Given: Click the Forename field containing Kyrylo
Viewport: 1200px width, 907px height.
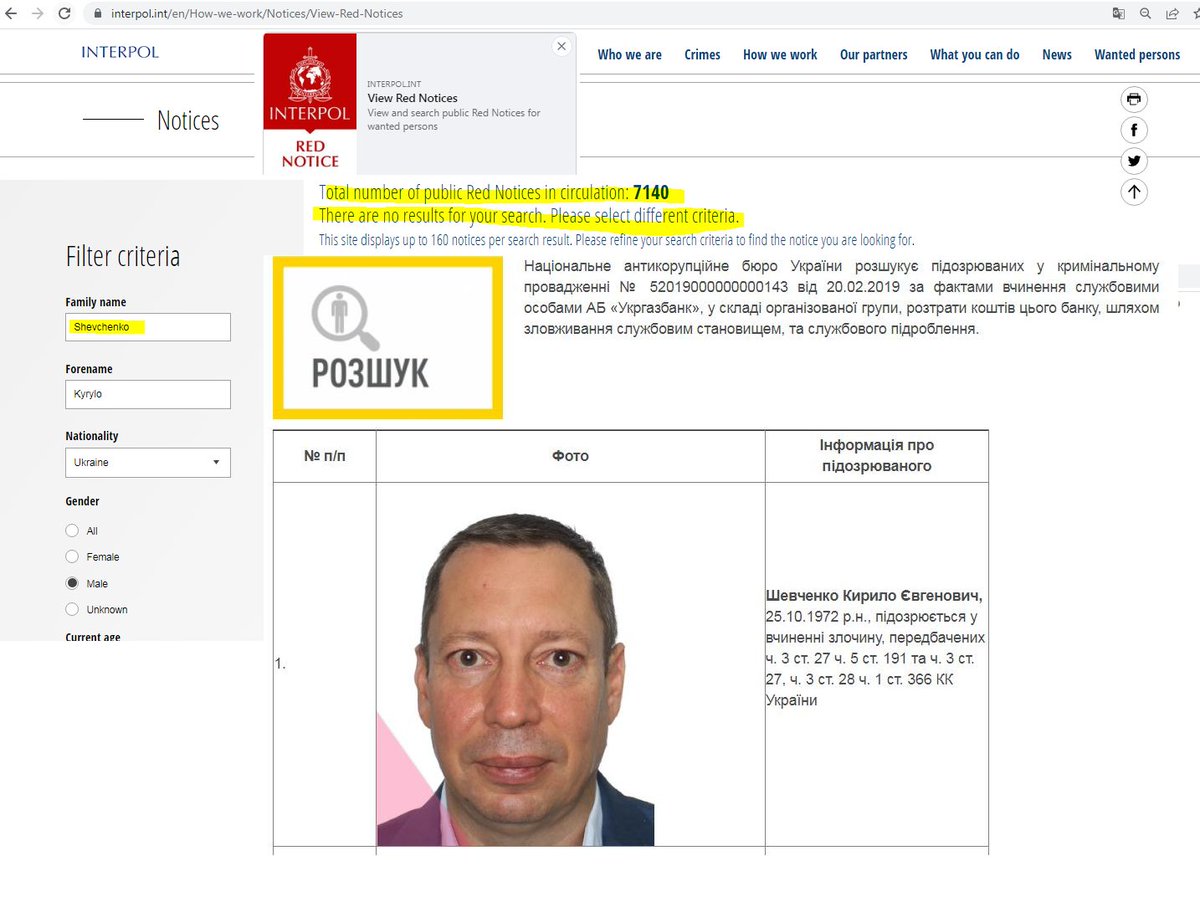Looking at the screenshot, I should pyautogui.click(x=148, y=394).
